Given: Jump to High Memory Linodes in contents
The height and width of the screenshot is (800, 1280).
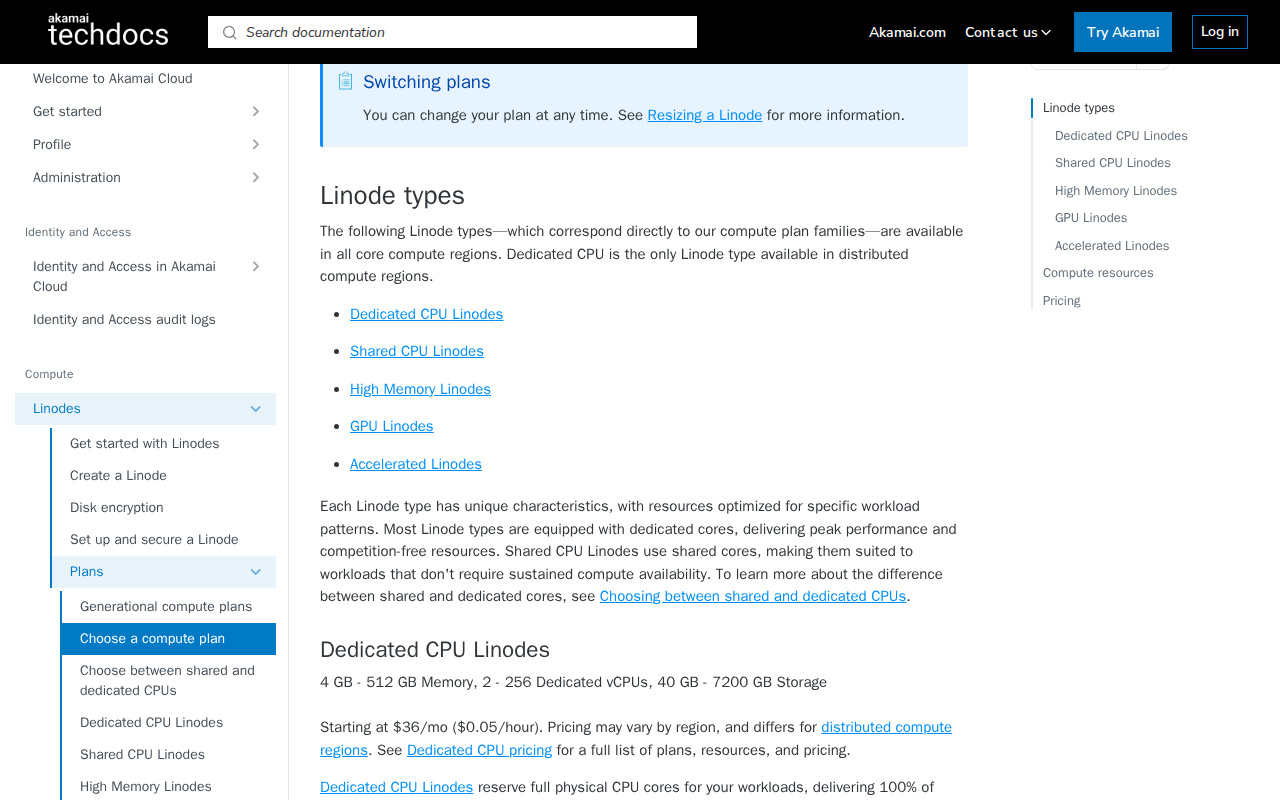Looking at the screenshot, I should [x=1116, y=190].
